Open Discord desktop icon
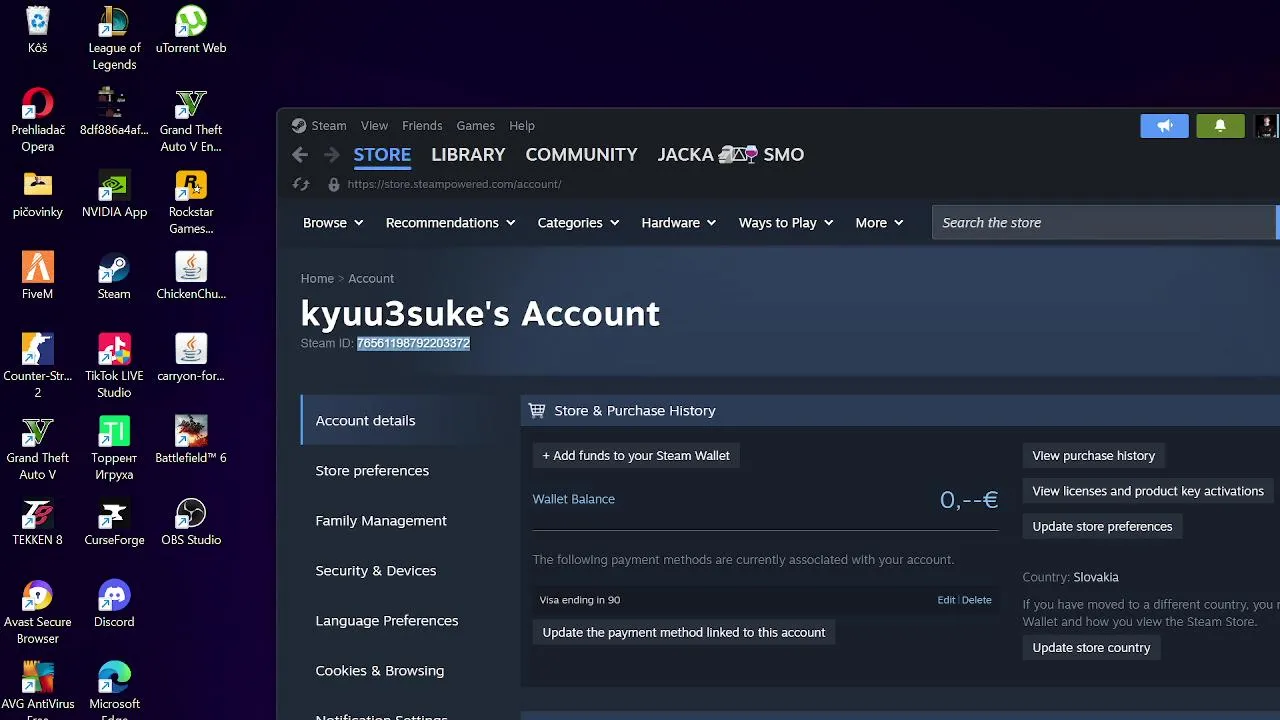This screenshot has height=720, width=1280. (x=114, y=604)
